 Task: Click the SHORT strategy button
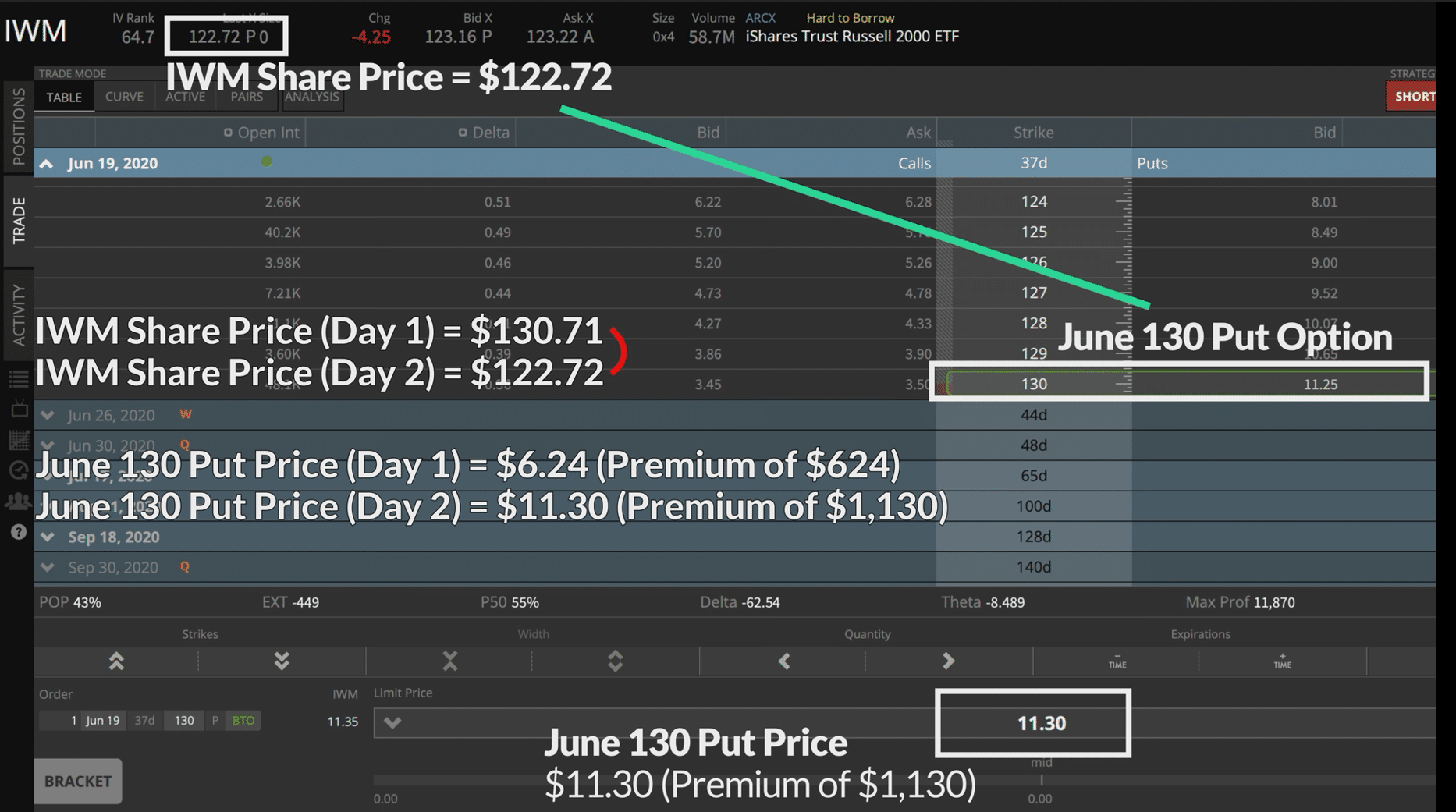pyautogui.click(x=1412, y=97)
